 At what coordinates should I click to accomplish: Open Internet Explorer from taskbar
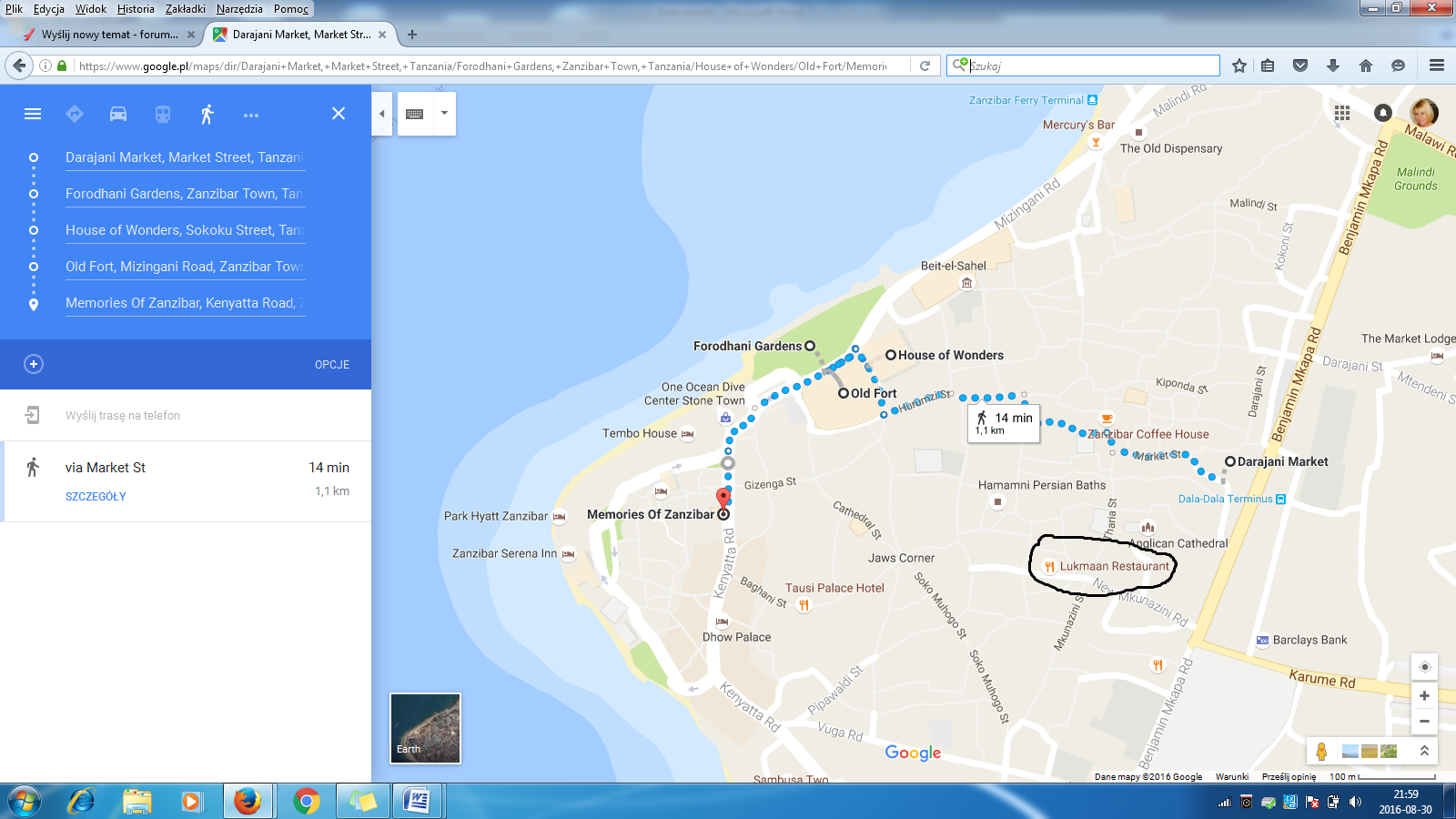point(82,802)
